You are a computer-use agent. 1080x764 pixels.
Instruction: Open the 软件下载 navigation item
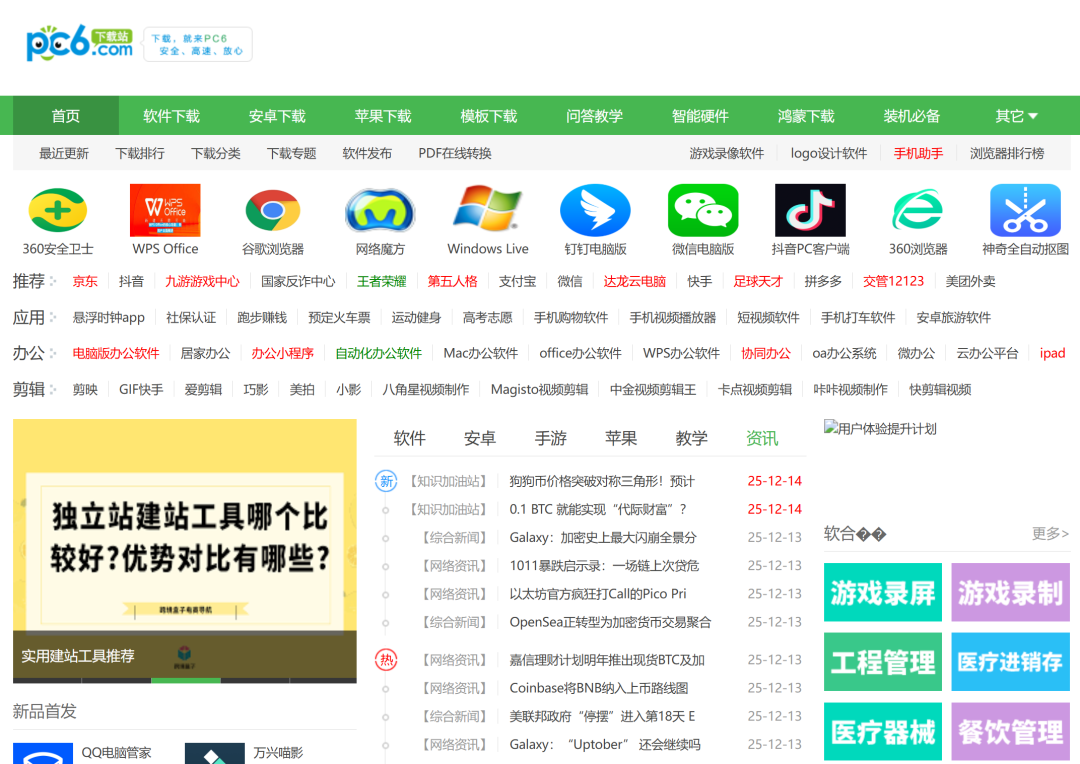[172, 116]
